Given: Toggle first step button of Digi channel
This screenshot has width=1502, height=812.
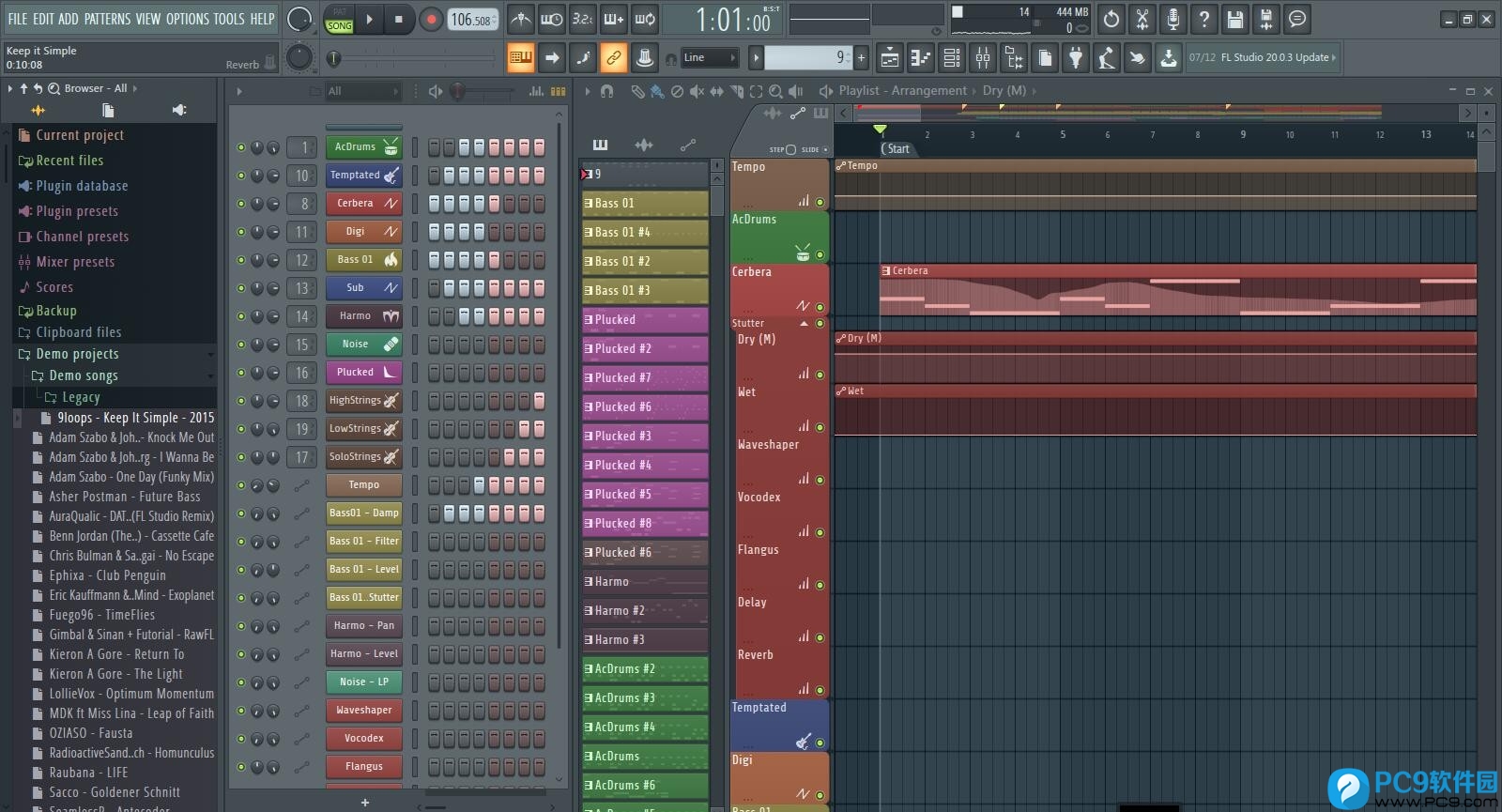Looking at the screenshot, I should point(434,232).
